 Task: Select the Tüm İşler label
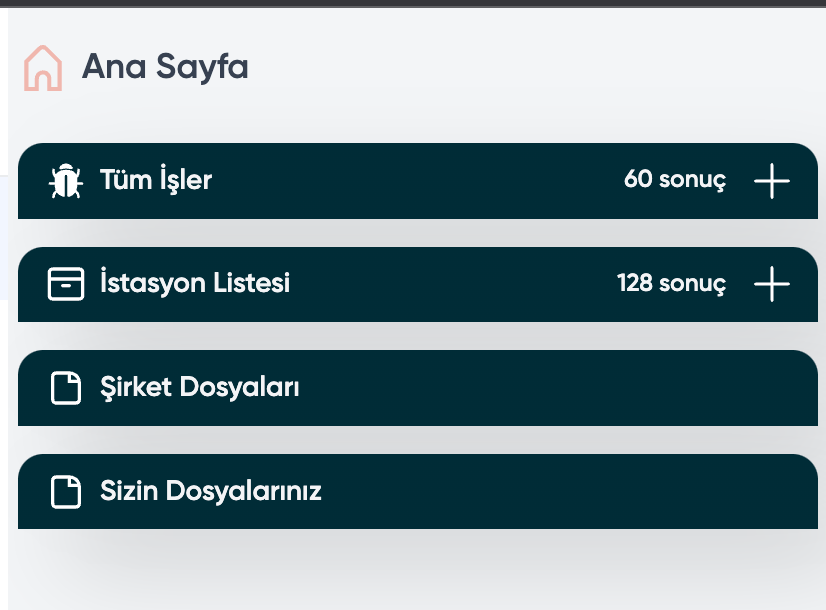pyautogui.click(x=156, y=179)
